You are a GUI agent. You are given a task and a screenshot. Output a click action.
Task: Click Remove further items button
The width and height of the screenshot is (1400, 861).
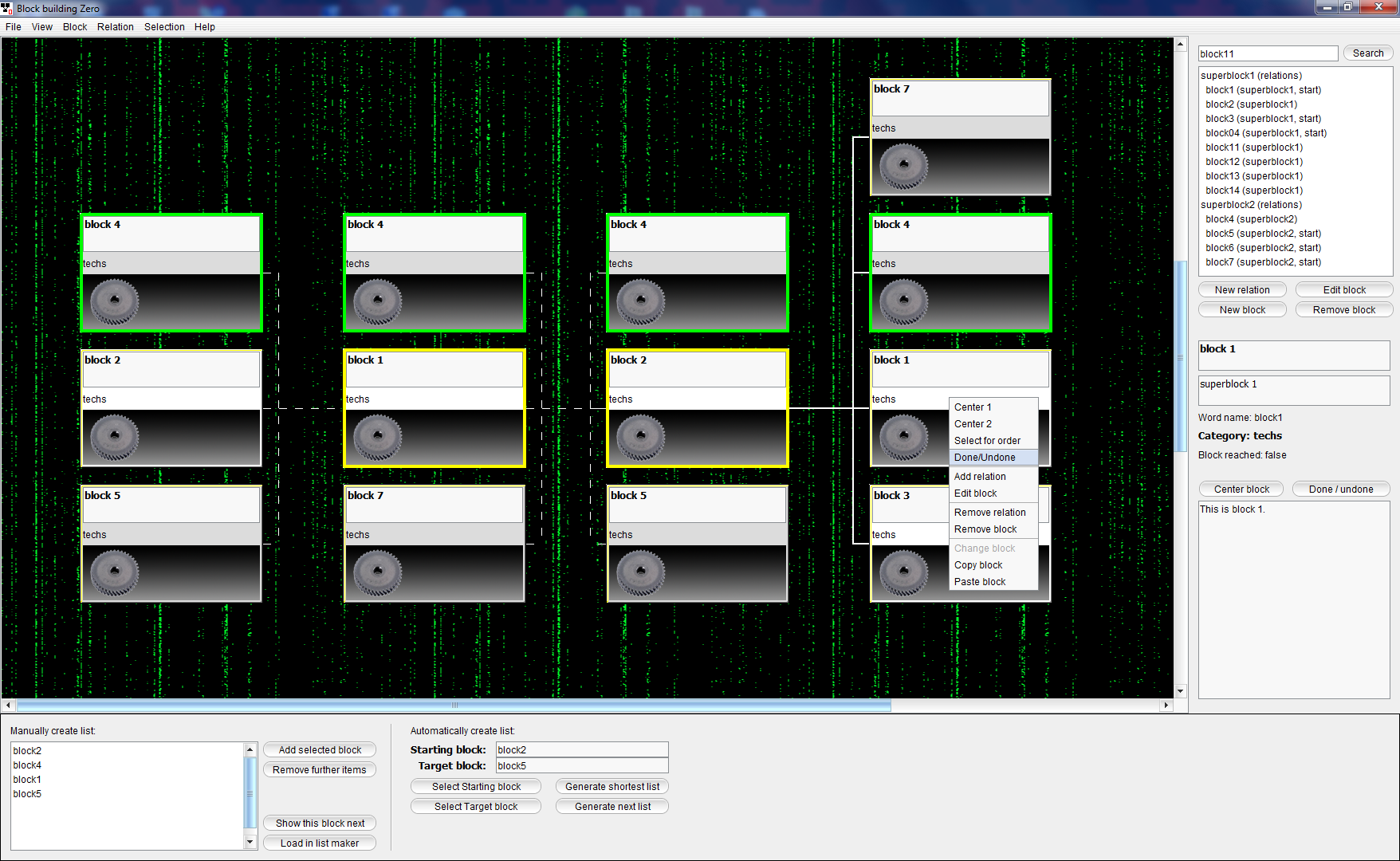[x=320, y=770]
